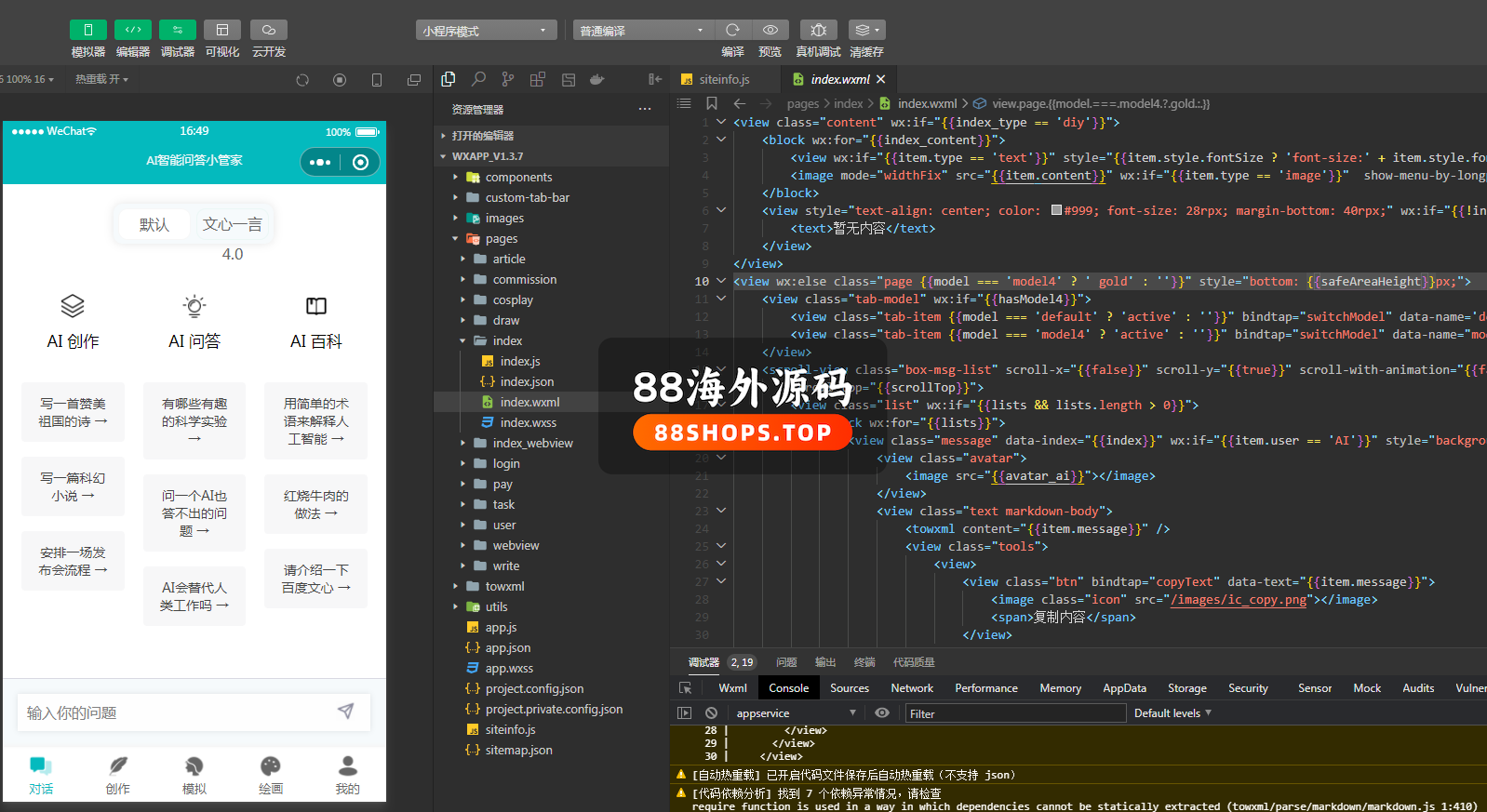Toggle the 编辑器 editor panel button
Image resolution: width=1487 pixels, height=812 pixels.
(x=133, y=30)
